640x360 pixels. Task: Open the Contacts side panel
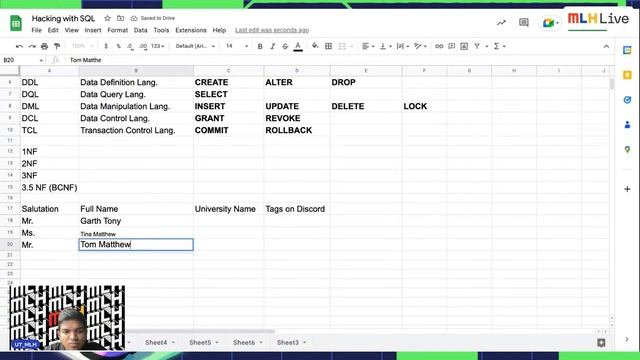(x=627, y=125)
